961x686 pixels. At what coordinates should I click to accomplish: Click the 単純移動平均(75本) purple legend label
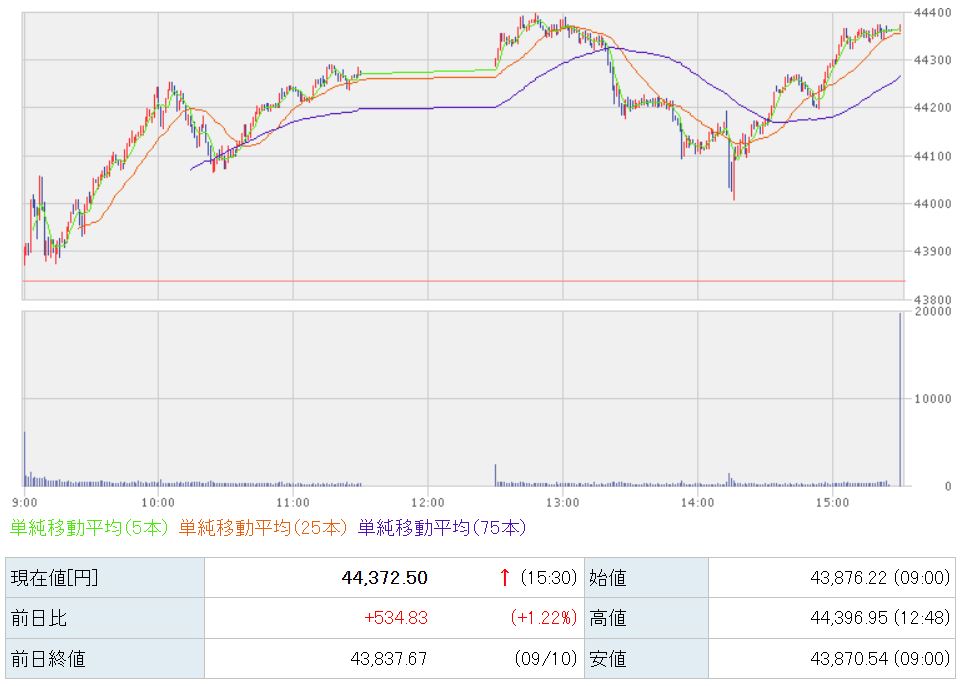pyautogui.click(x=442, y=528)
